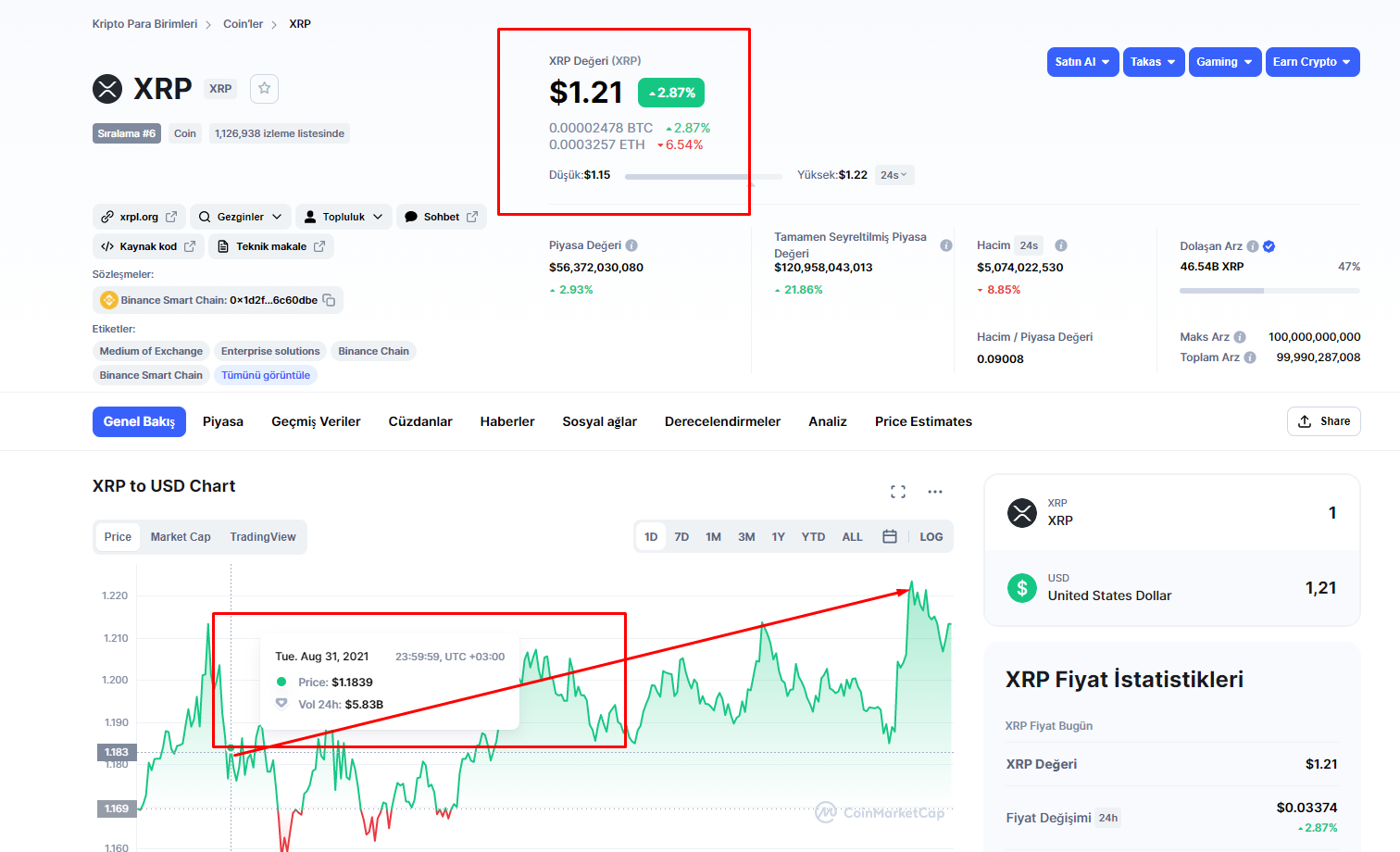Click the info icon next to Hacim
The height and width of the screenshot is (852, 1400).
1061,245
